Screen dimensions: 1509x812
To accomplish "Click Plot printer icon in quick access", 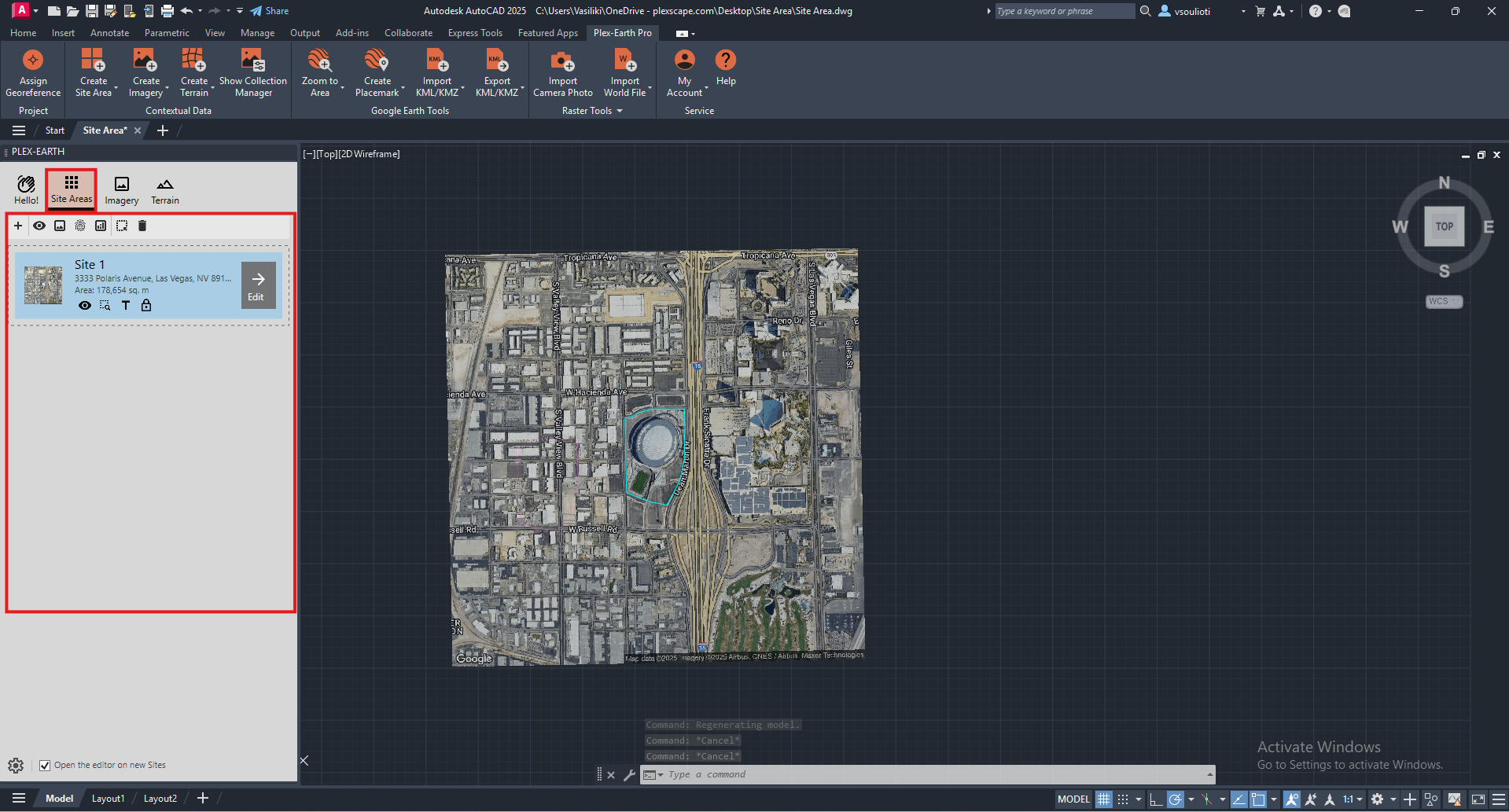I will (167, 11).
